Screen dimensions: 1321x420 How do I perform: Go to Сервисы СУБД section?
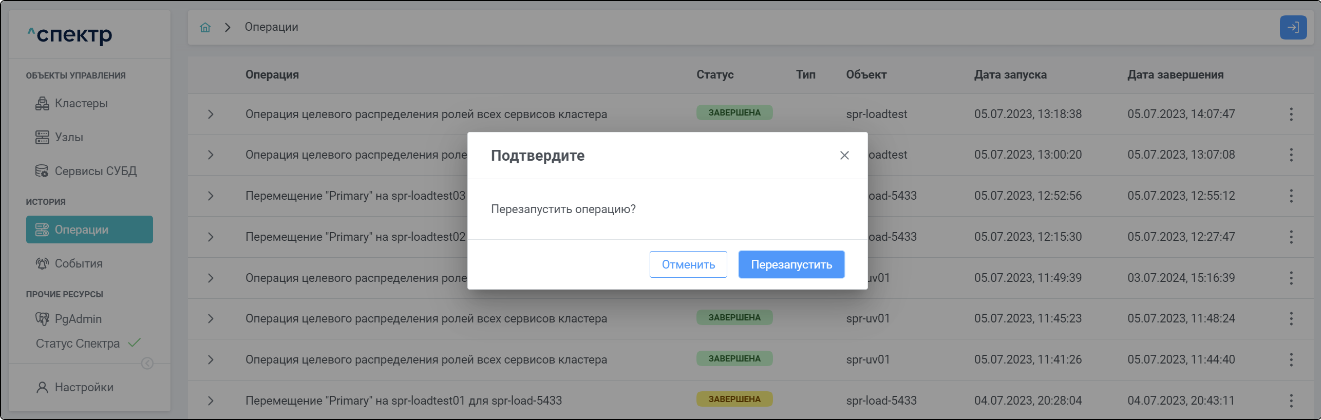pos(94,171)
